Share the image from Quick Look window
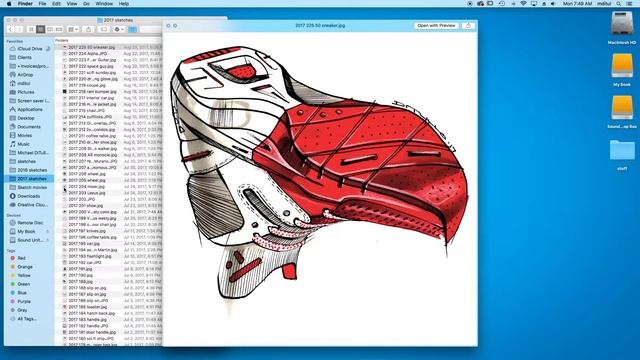The height and width of the screenshot is (360, 640). [x=468, y=25]
